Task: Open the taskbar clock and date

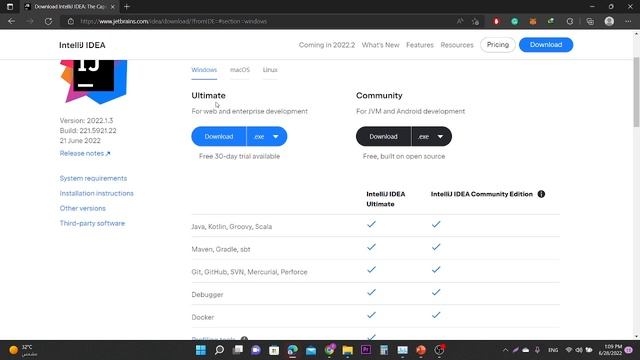Action: pos(610,350)
